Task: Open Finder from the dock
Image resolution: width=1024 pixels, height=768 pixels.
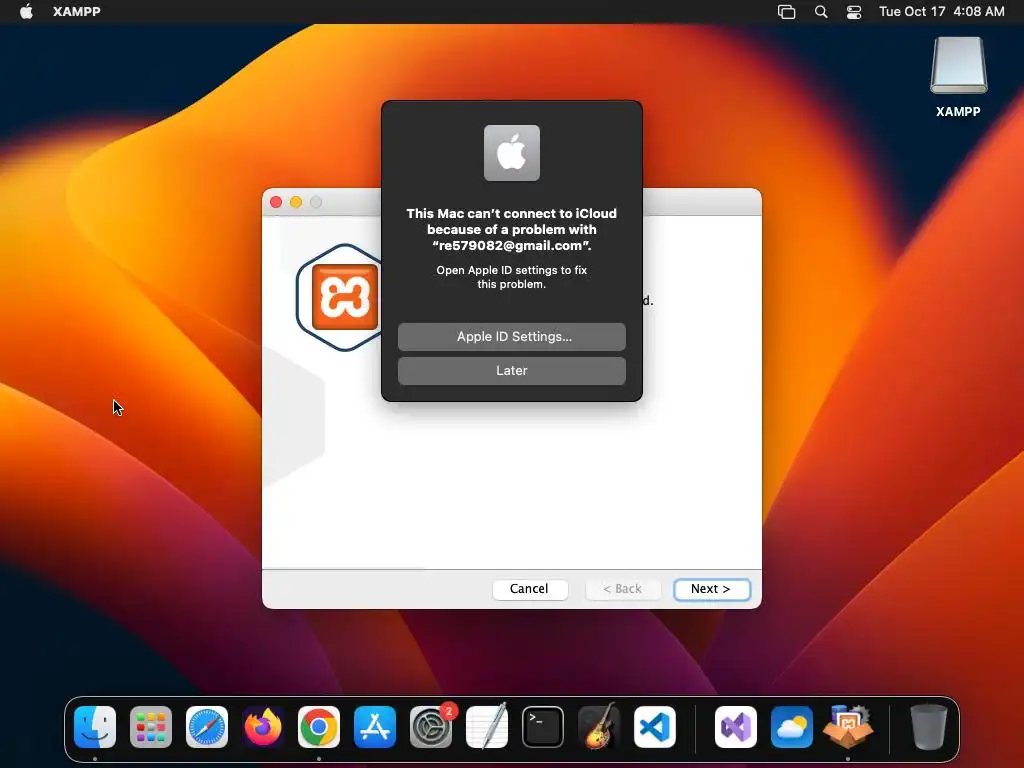Action: pyautogui.click(x=95, y=727)
